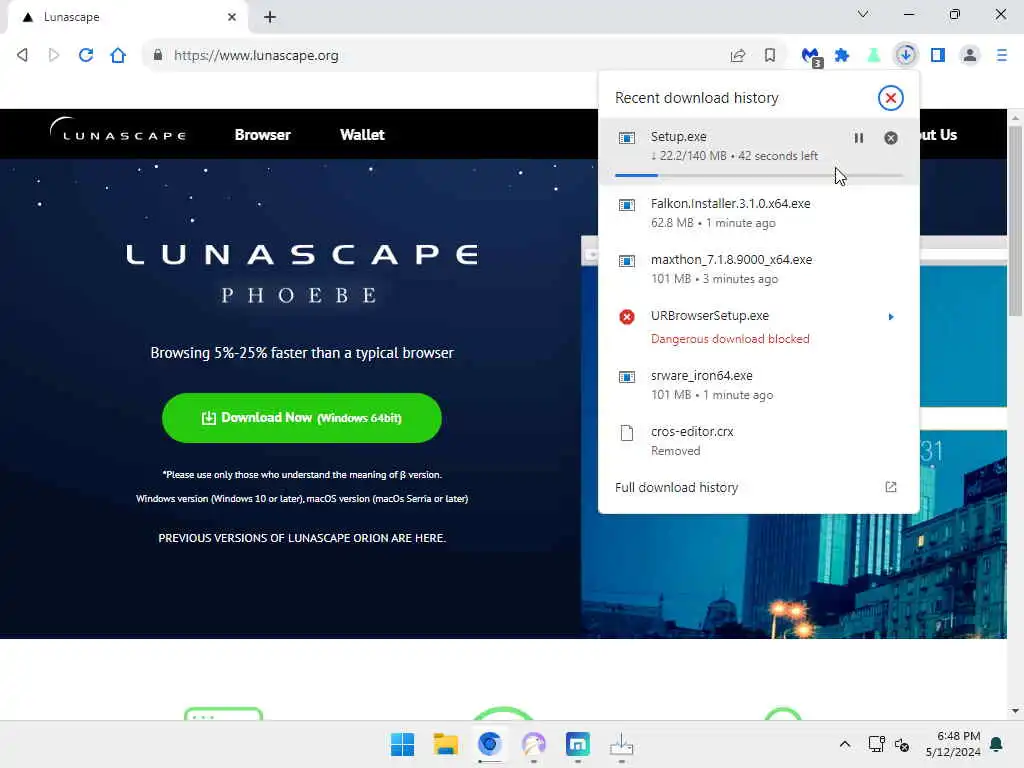Open previous versions of Lunascape Orion link
This screenshot has width=1024, height=768.
click(302, 538)
